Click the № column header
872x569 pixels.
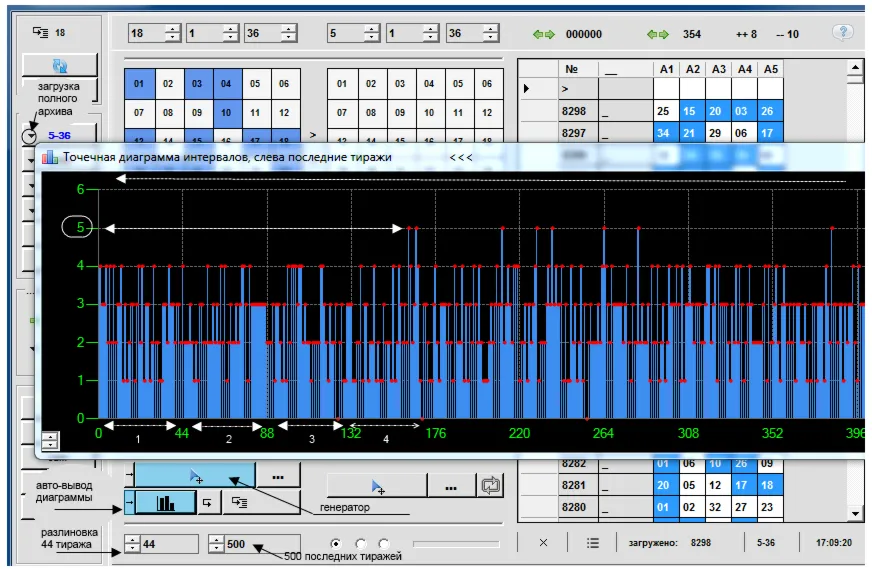[x=577, y=69]
